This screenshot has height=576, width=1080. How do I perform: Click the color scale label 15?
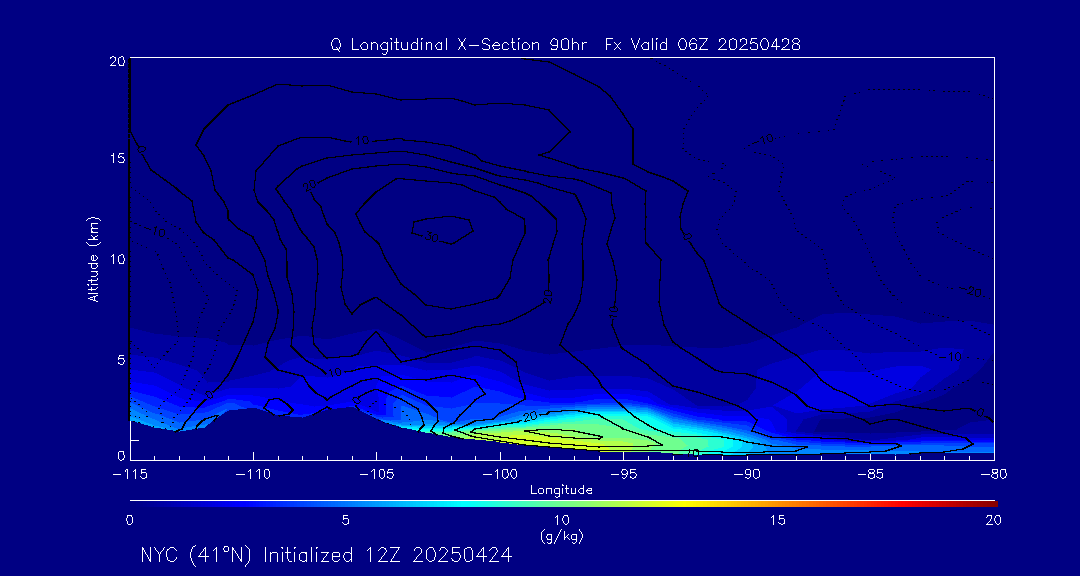point(778,521)
